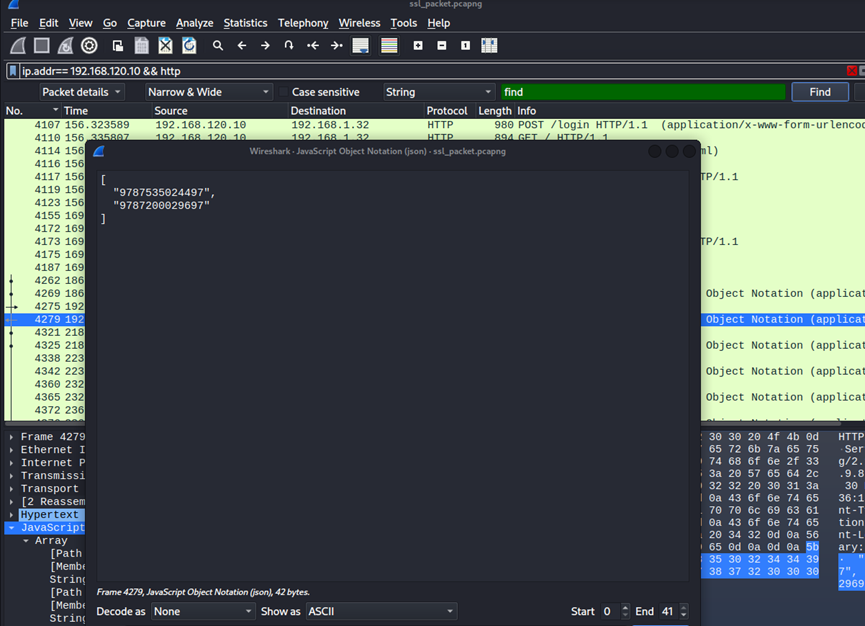
Task: Sort packets by Time column header
Action: pos(106,111)
